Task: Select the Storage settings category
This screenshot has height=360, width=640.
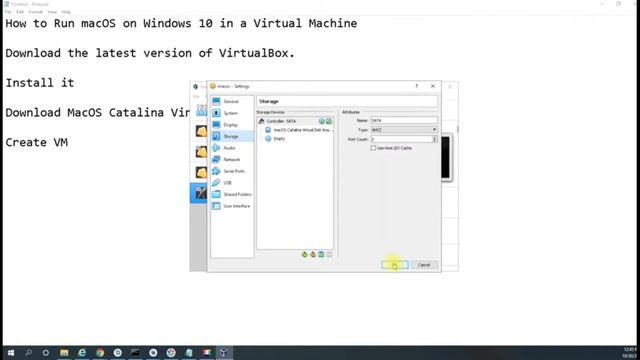Action: click(x=232, y=136)
